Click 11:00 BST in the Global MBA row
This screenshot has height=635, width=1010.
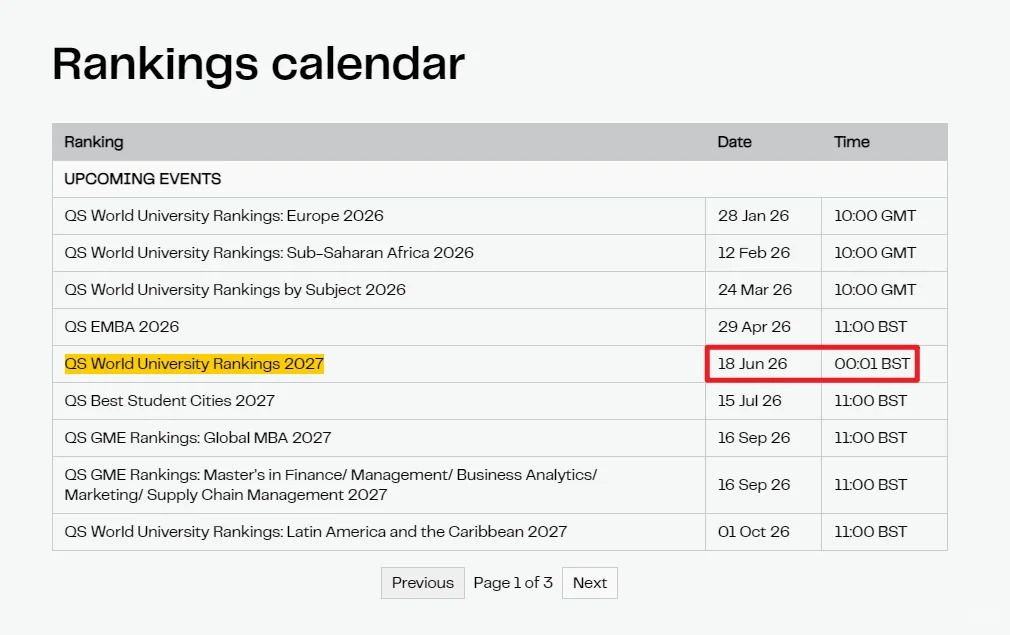(x=870, y=438)
